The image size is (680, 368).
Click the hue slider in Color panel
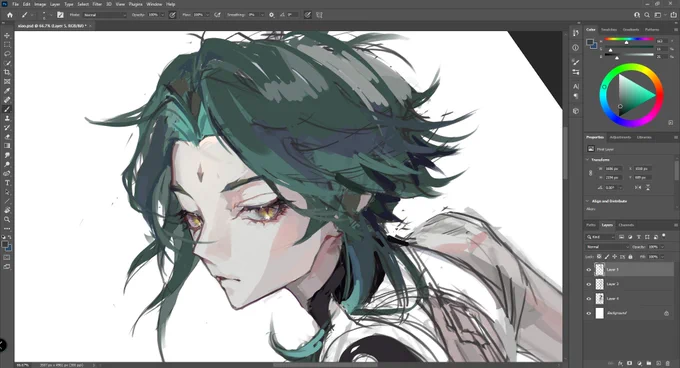pos(629,39)
